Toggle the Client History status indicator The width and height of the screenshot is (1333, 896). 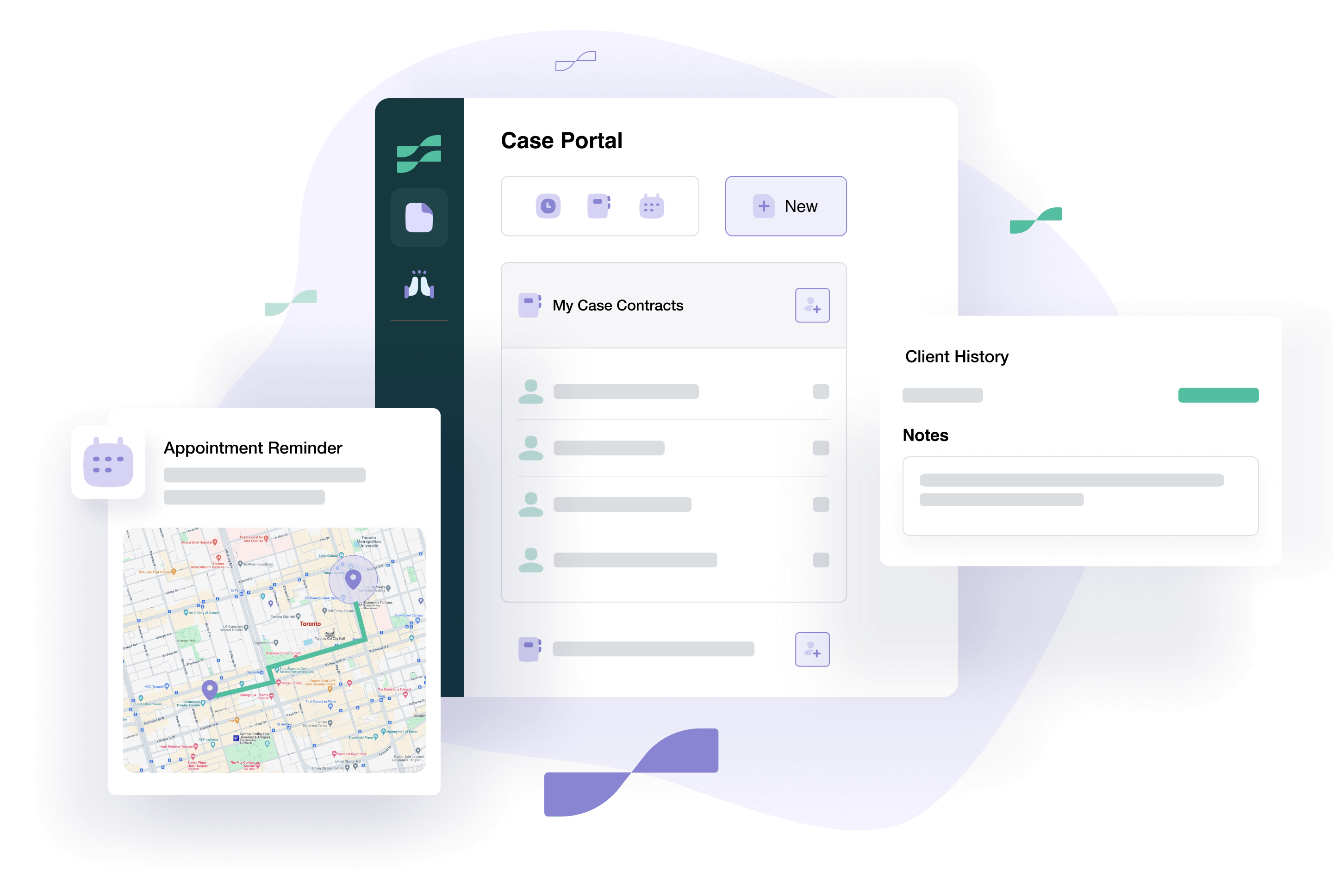1218,395
